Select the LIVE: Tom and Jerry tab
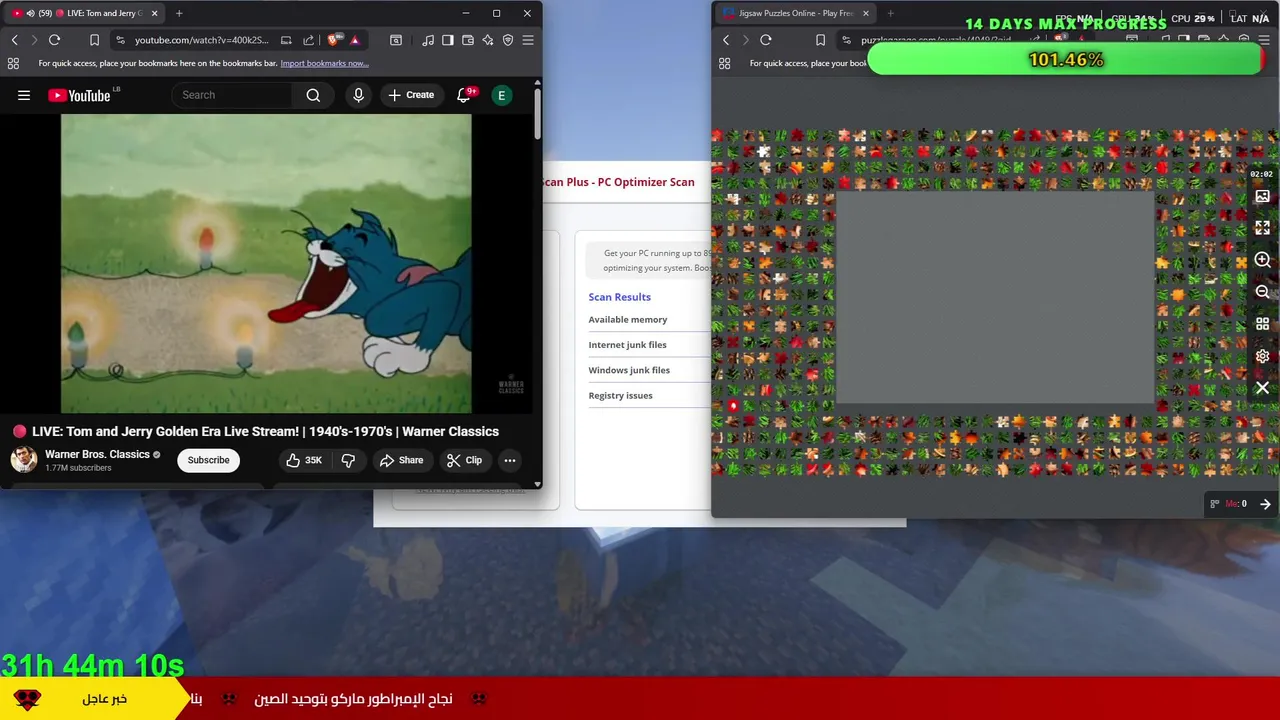This screenshot has width=1280, height=720. [x=86, y=14]
